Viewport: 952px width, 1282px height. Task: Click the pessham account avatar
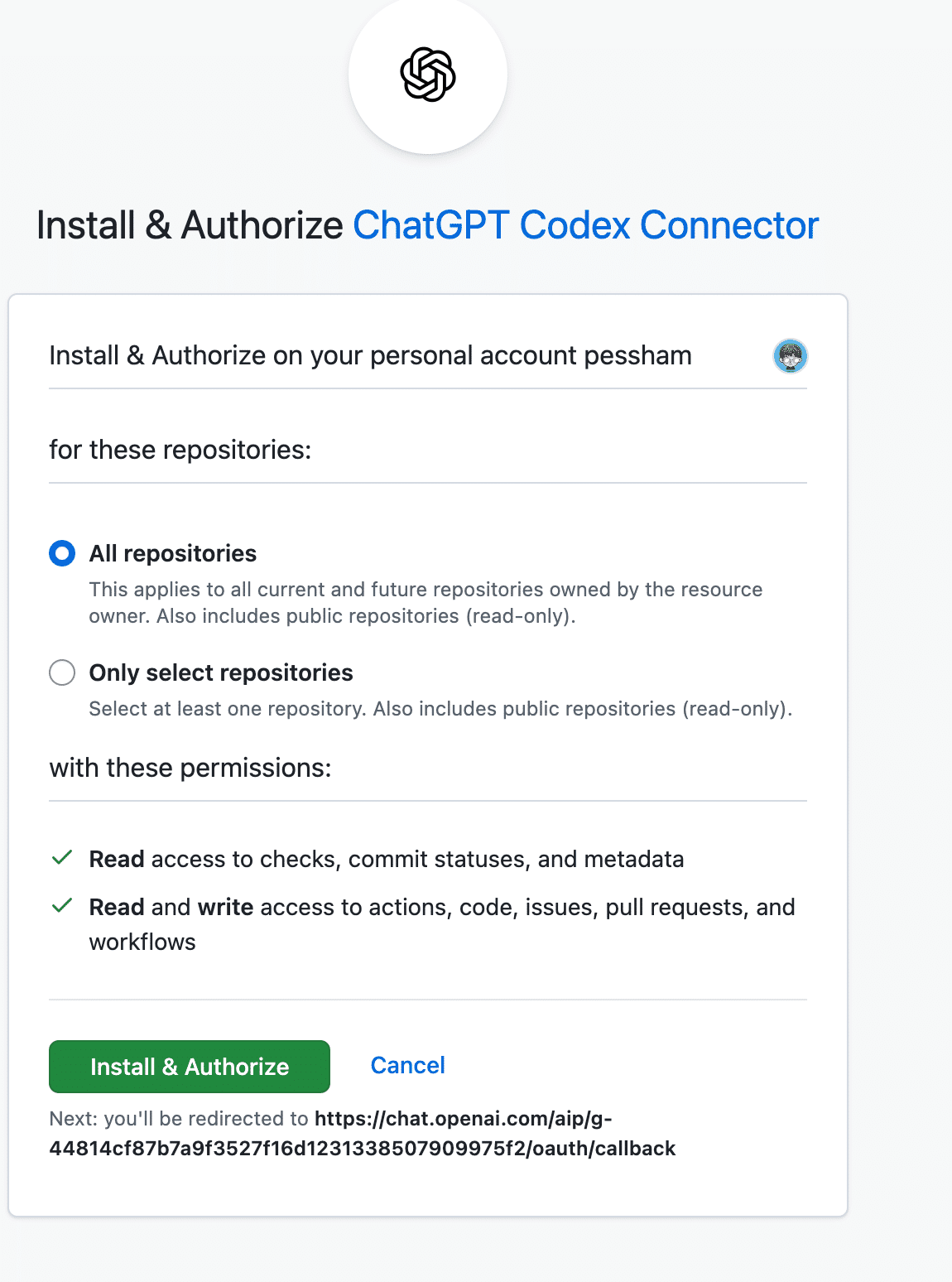790,356
